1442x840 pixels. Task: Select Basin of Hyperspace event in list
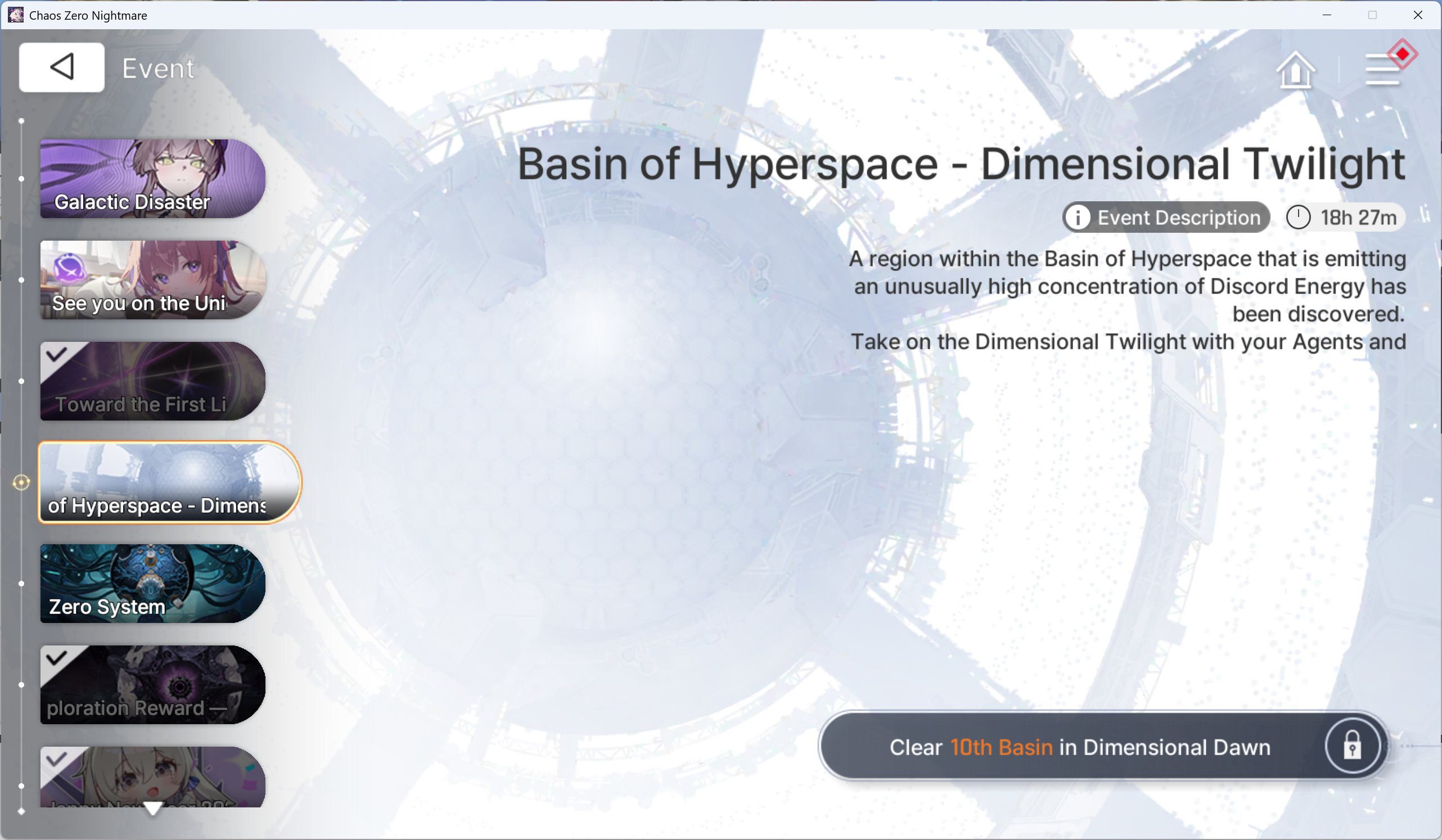tap(169, 482)
